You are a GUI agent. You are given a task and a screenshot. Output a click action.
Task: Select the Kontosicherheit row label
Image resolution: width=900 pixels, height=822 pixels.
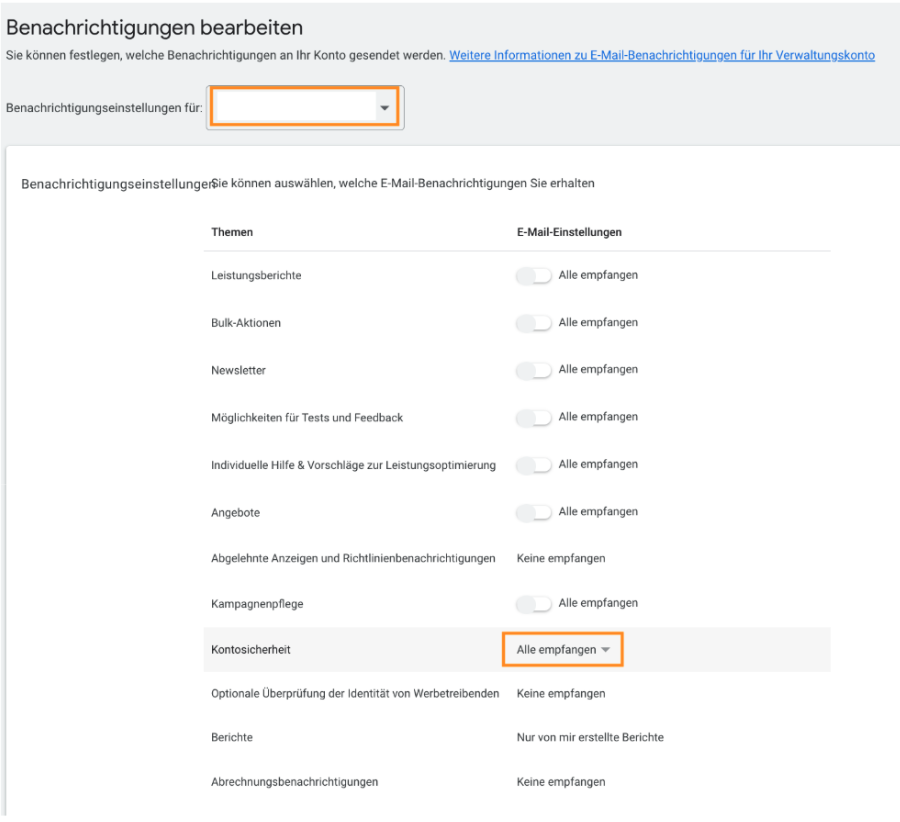coord(251,649)
